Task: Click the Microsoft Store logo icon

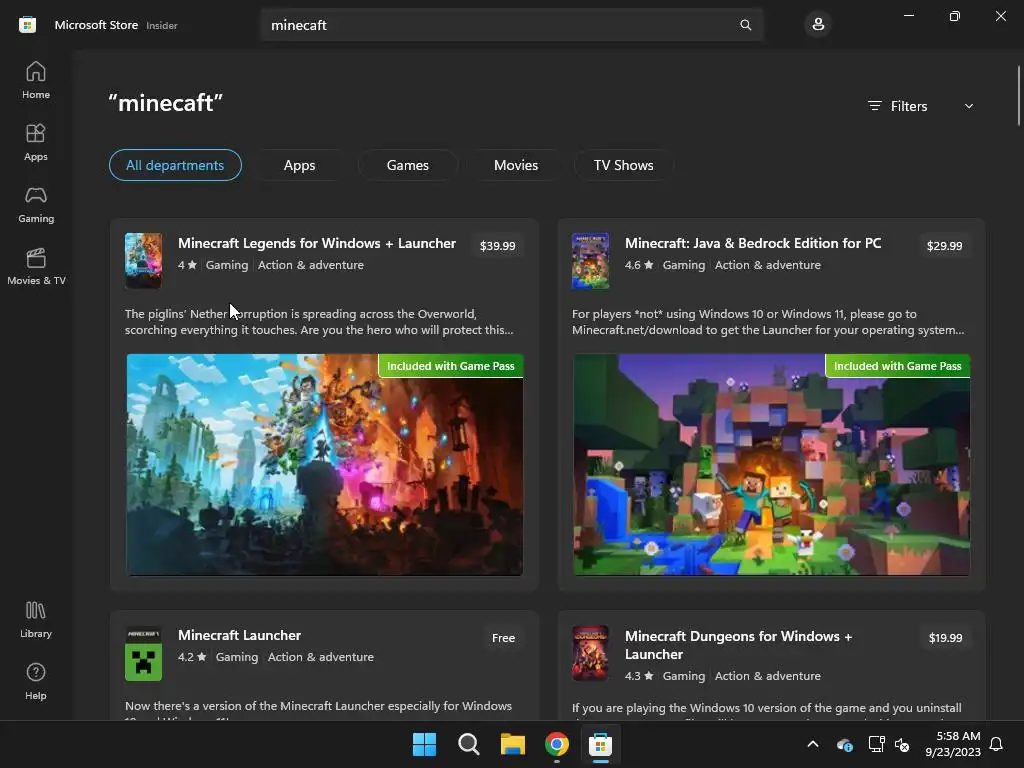Action: [x=27, y=25]
